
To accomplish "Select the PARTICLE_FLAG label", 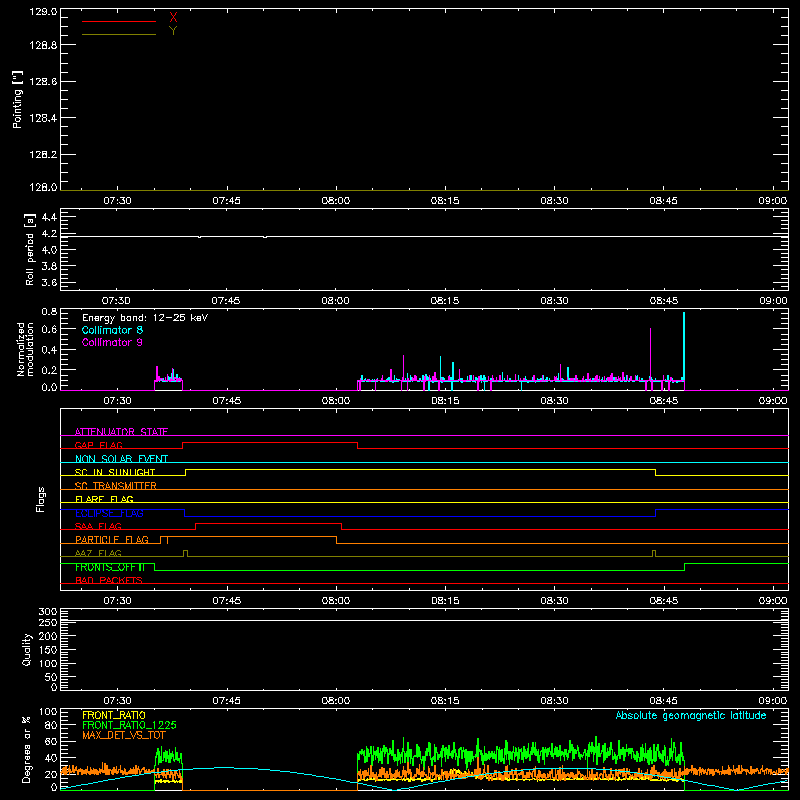I will point(112,540).
